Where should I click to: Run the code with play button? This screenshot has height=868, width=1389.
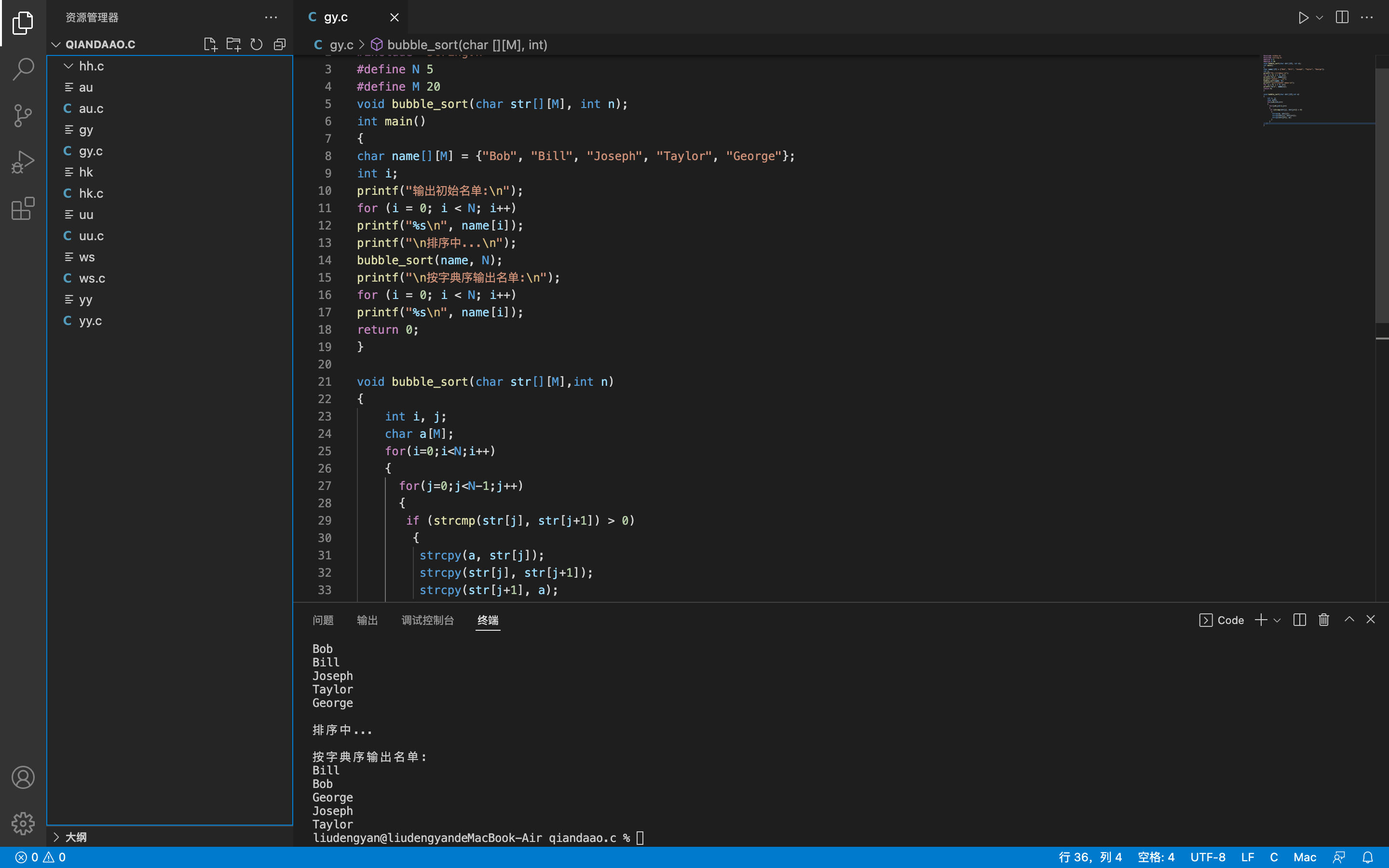pyautogui.click(x=1303, y=17)
